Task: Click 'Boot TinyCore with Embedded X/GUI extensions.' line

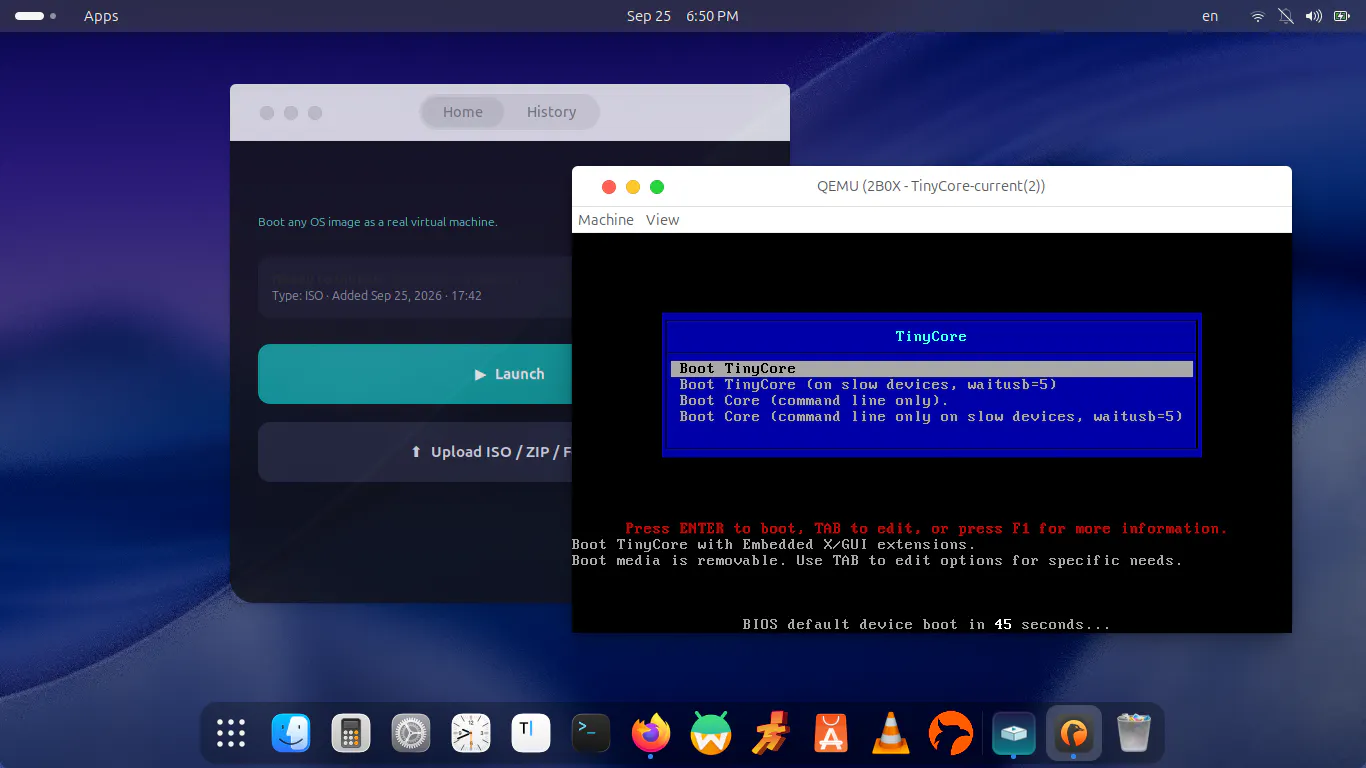Action: pos(773,545)
